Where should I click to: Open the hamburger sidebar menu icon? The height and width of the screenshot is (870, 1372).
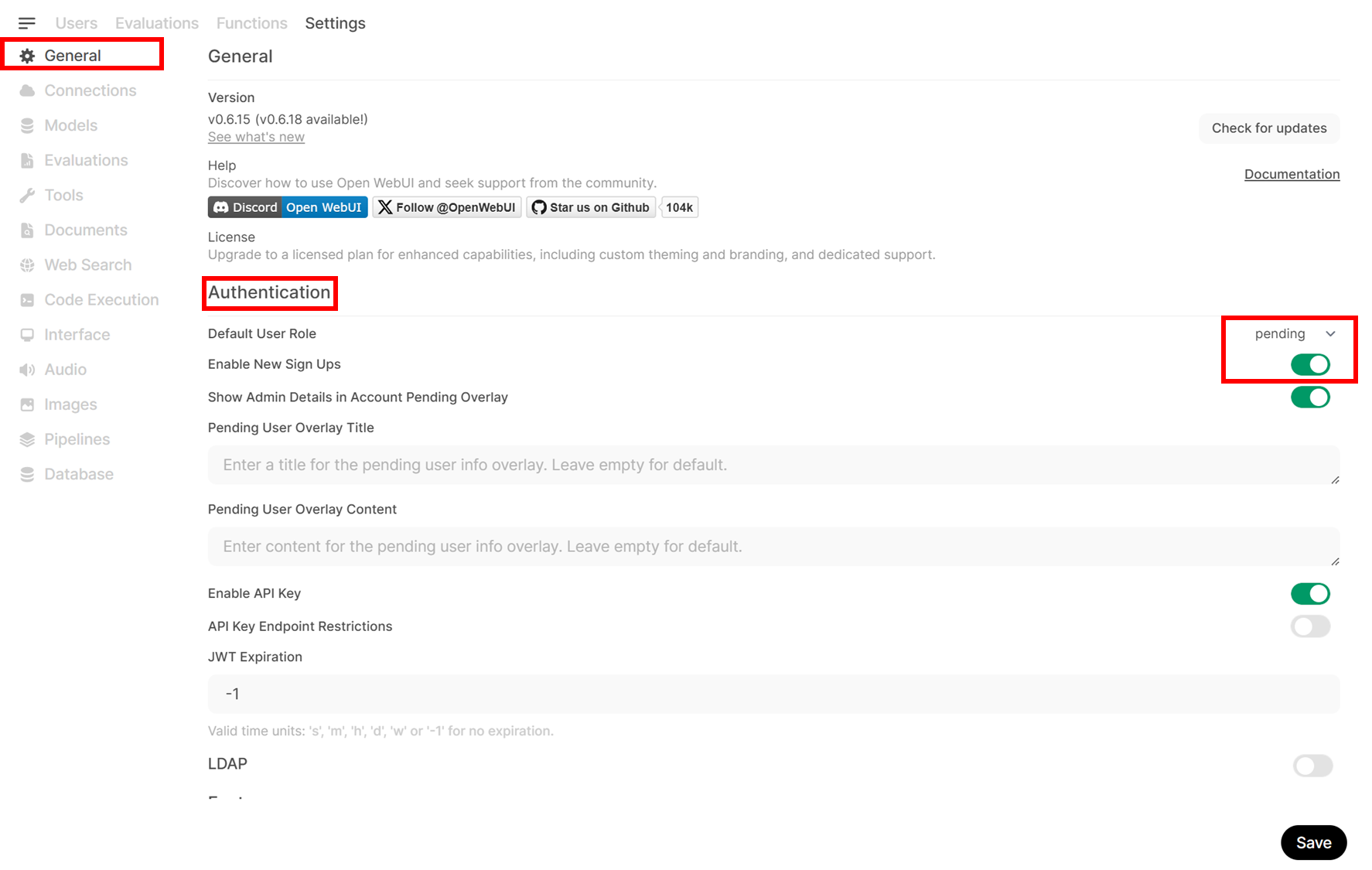click(27, 23)
